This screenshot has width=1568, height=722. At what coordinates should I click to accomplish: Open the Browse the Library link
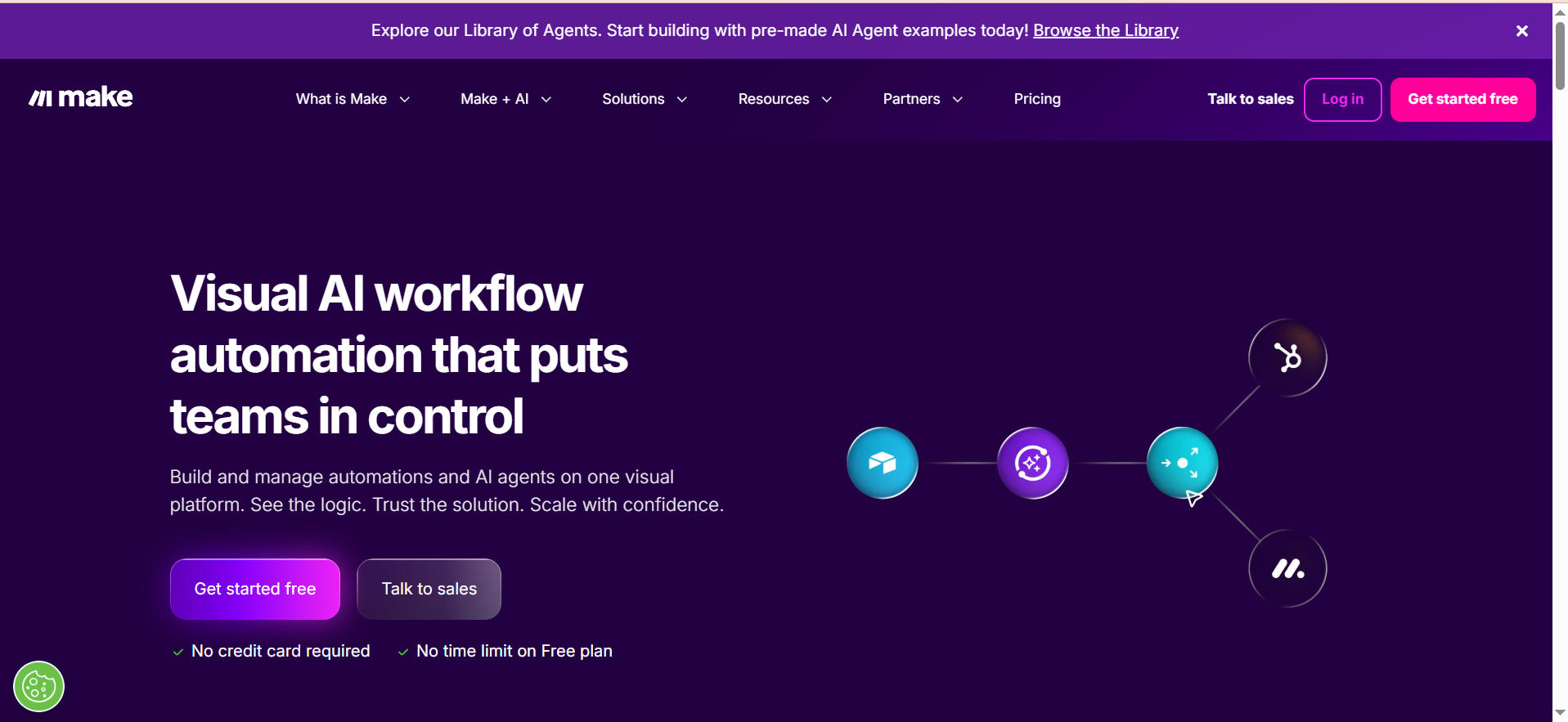pyautogui.click(x=1105, y=30)
